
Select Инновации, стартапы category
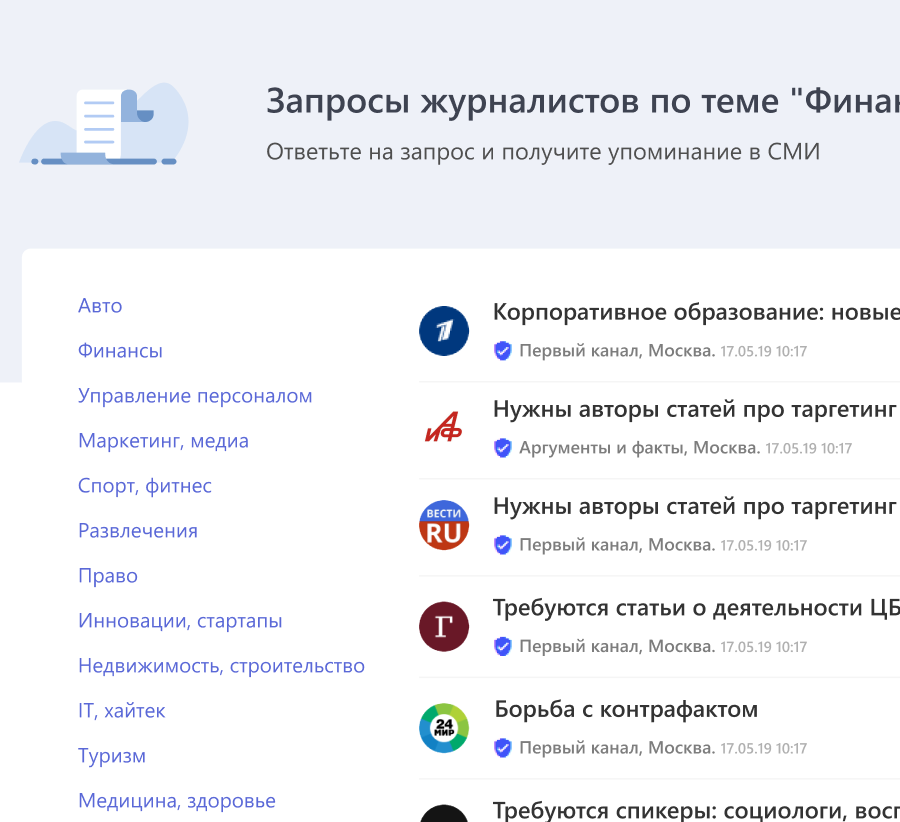(180, 621)
